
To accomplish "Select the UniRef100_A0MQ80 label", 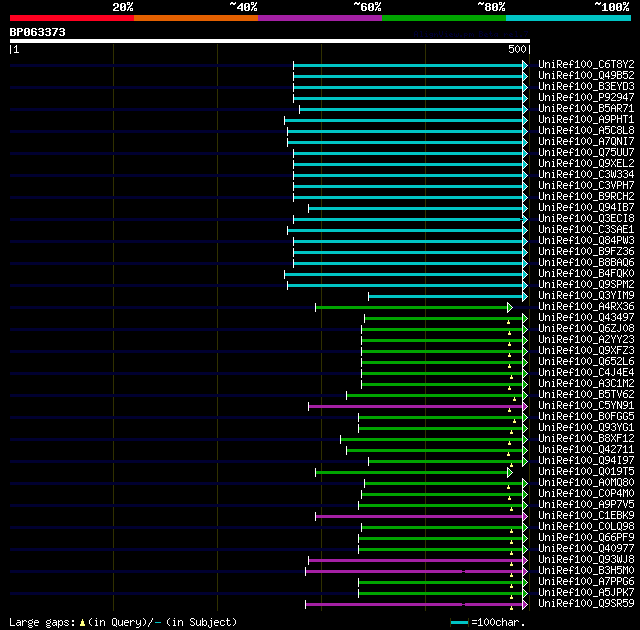I will 586,483.
